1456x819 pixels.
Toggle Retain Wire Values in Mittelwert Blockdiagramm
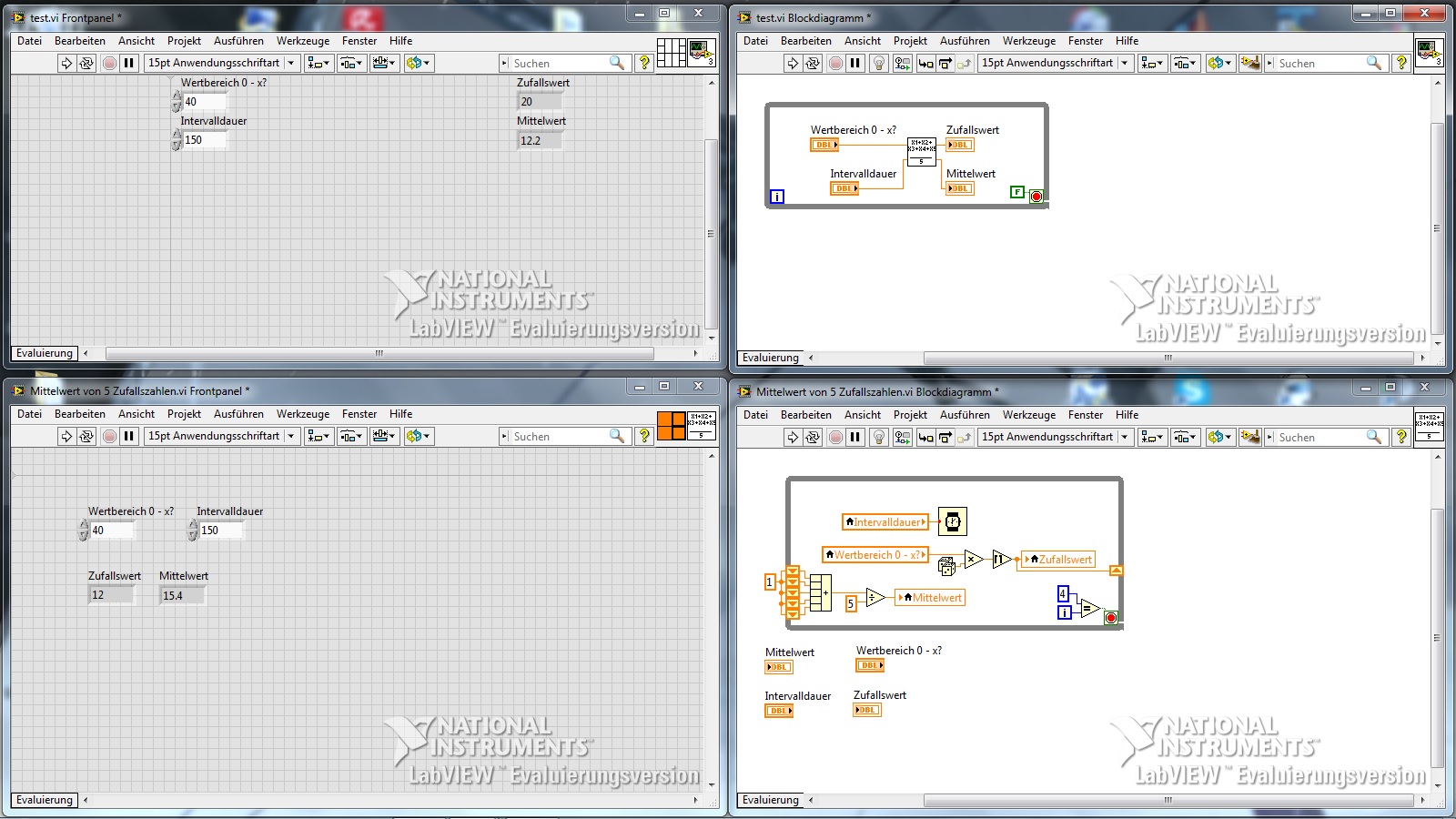click(x=902, y=437)
